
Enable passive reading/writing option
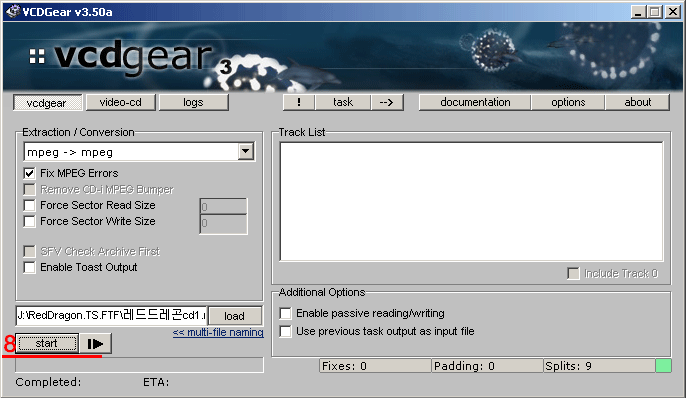tap(285, 313)
